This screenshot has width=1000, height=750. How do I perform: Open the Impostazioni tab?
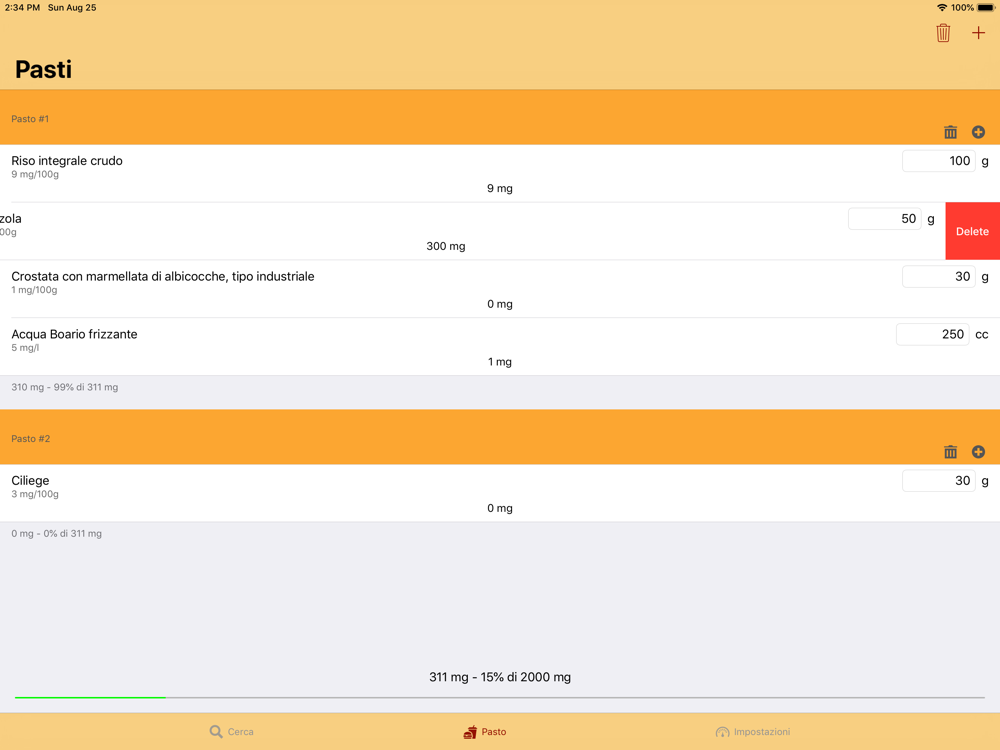click(x=753, y=732)
